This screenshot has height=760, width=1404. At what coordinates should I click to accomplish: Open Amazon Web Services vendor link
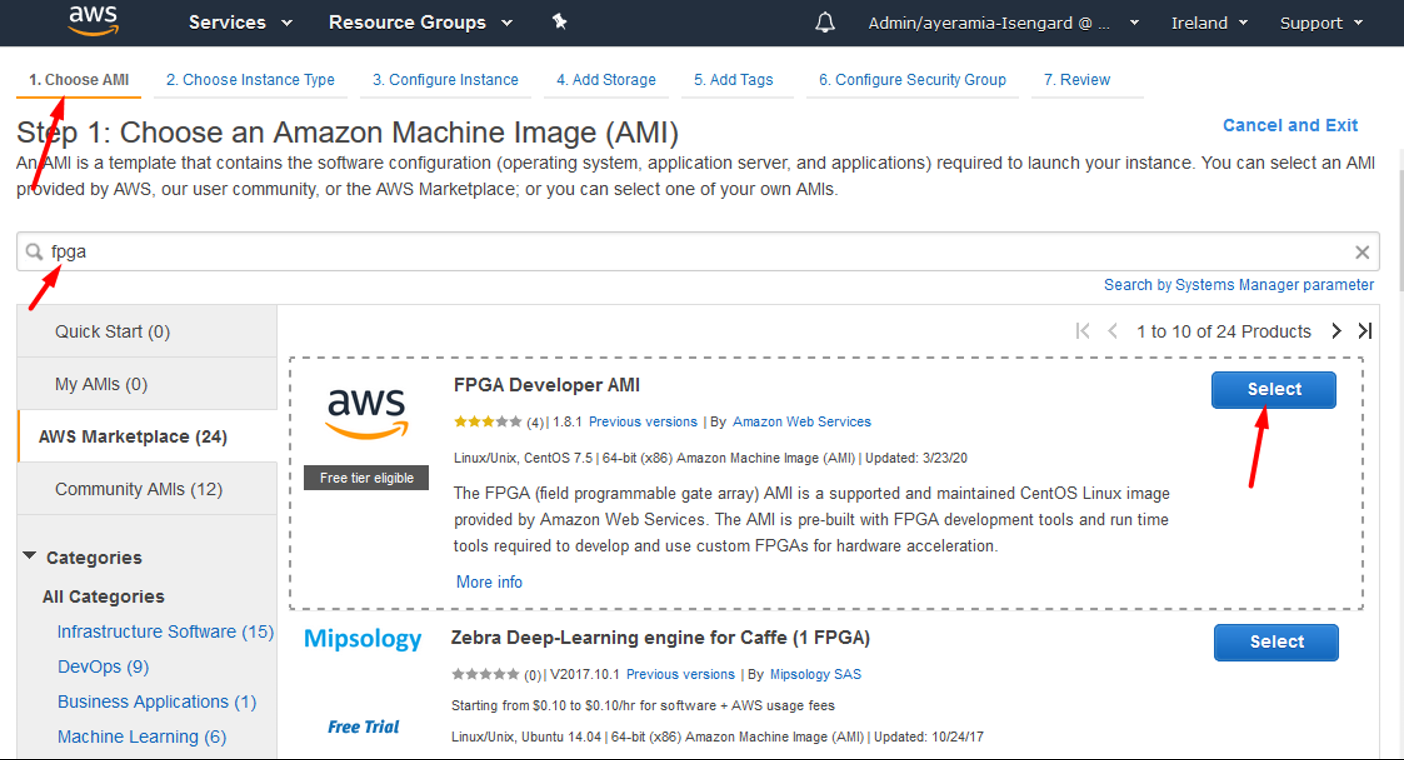pos(802,422)
